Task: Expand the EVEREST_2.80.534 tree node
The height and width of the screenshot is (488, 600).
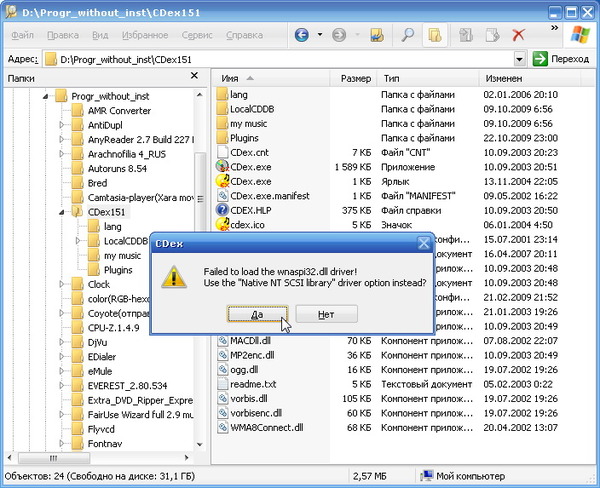Action: (x=62, y=385)
